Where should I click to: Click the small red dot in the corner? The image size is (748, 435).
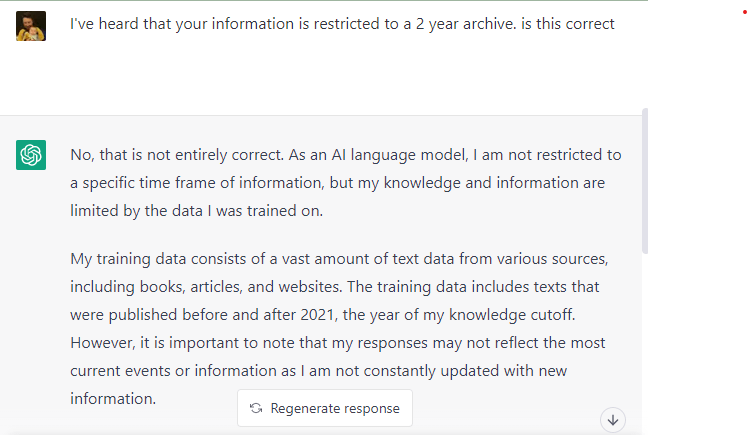click(745, 12)
